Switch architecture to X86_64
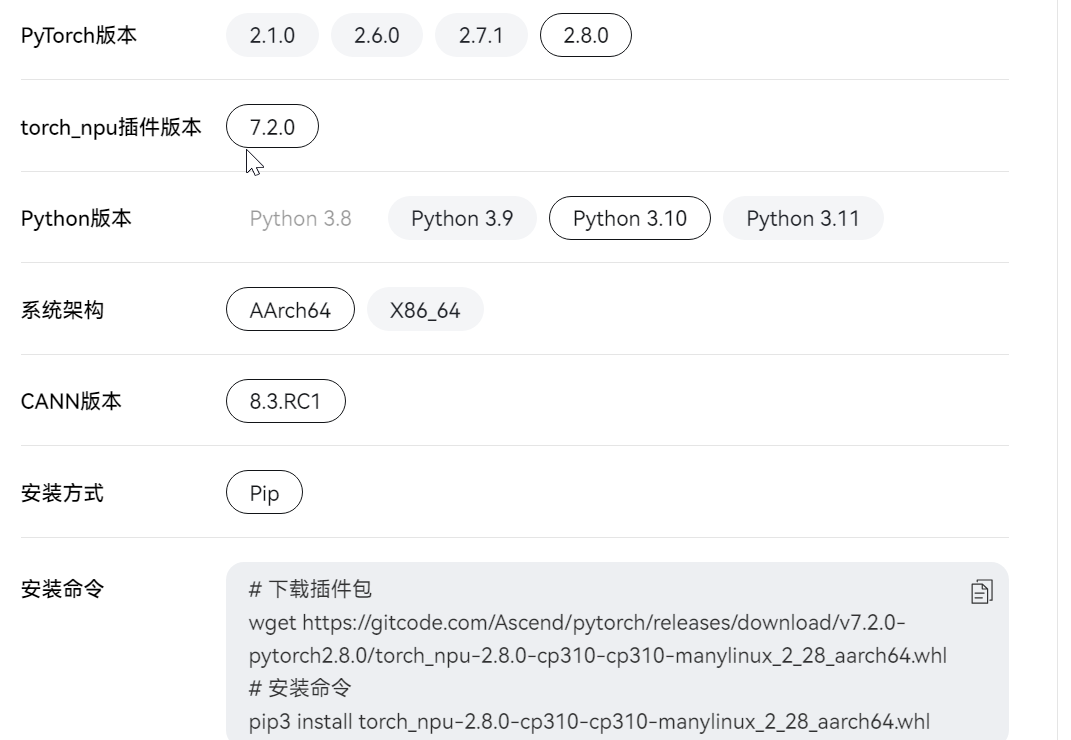Screen dimensions: 1071x740 tap(425, 310)
